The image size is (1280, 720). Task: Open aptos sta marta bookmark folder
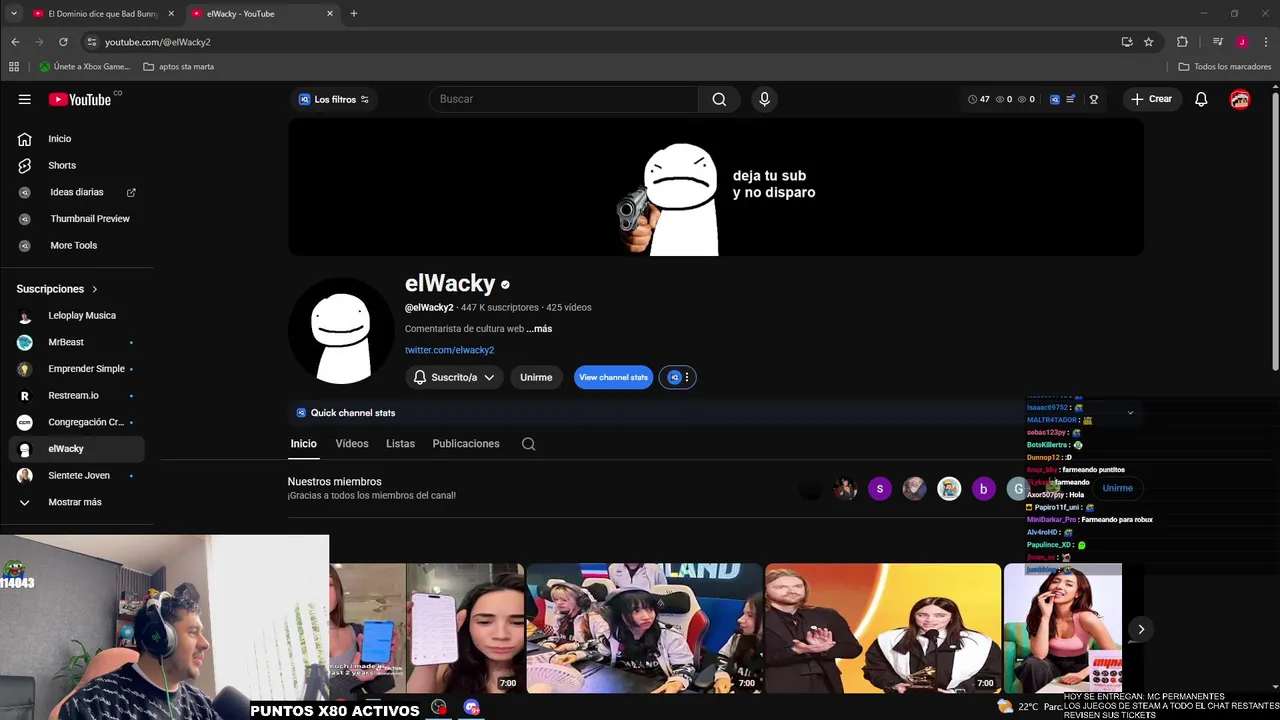tap(179, 67)
